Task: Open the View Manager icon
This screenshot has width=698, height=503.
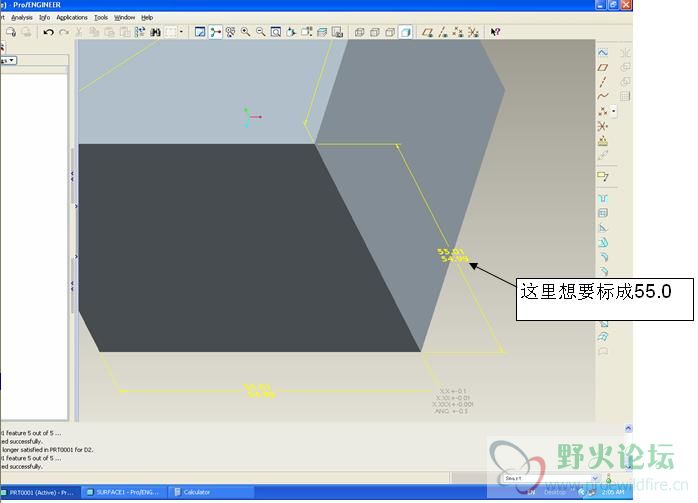Action: tap(337, 32)
